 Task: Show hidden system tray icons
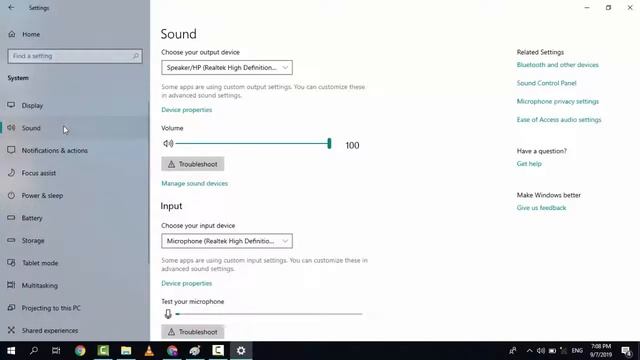click(529, 351)
